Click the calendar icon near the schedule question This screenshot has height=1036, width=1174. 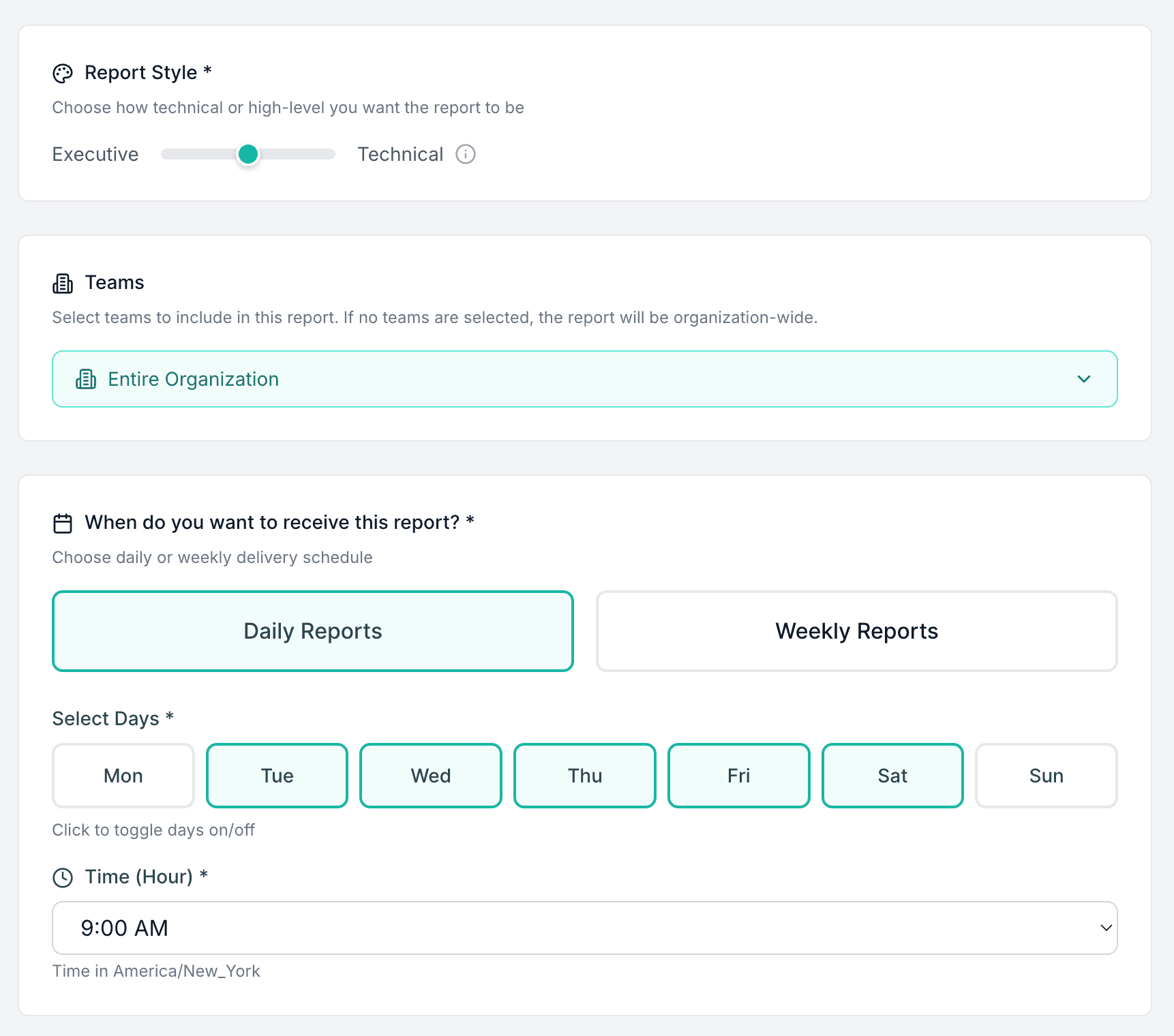point(63,522)
